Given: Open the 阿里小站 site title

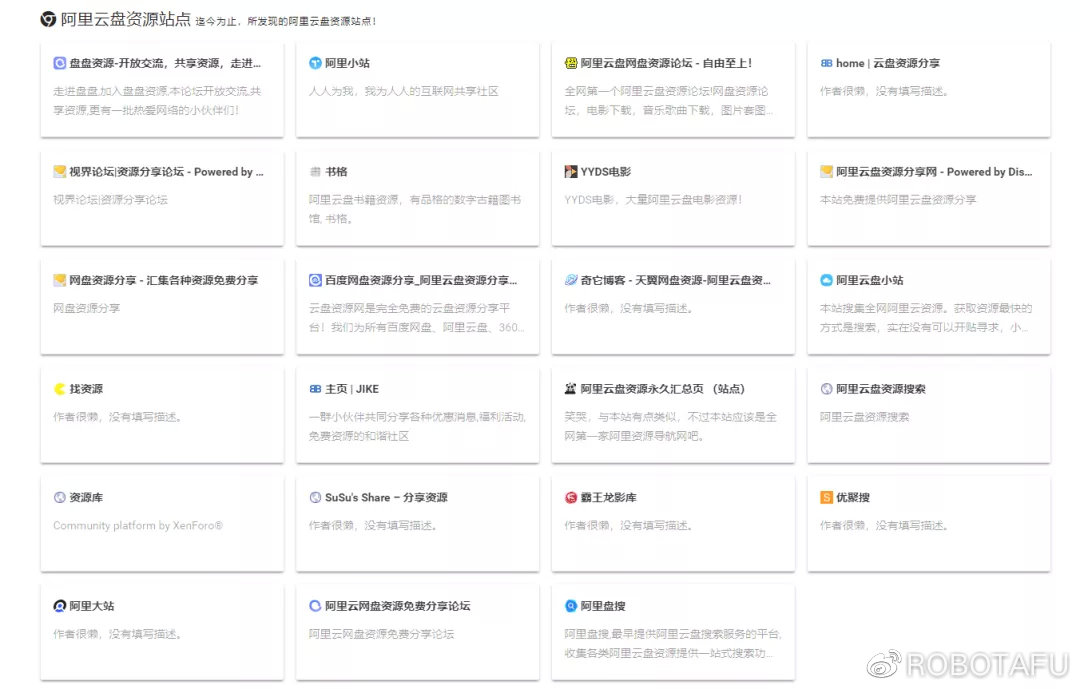Looking at the screenshot, I should point(347,63).
